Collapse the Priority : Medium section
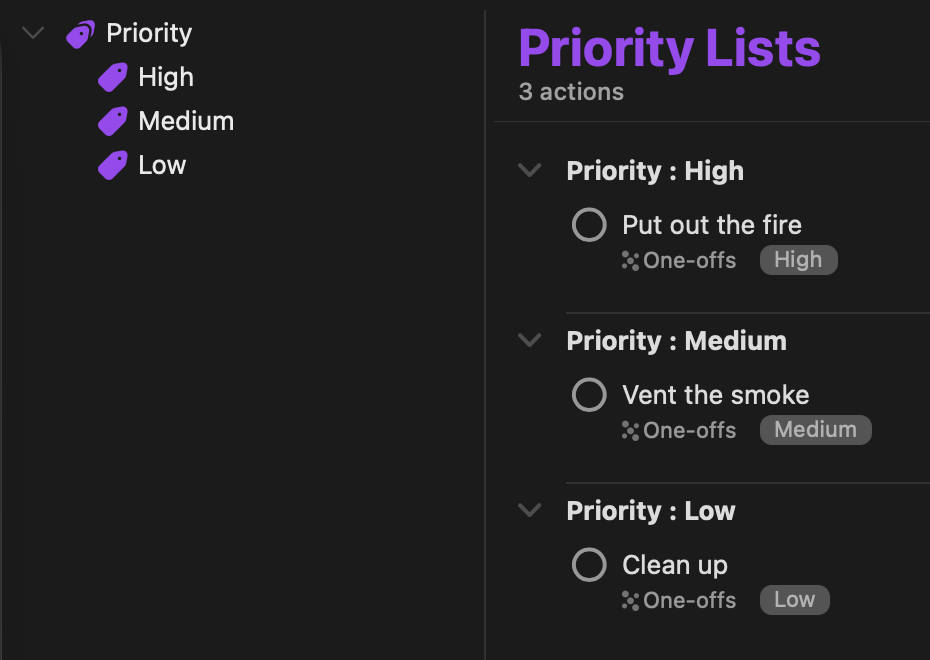The height and width of the screenshot is (660, 930). pyautogui.click(x=529, y=341)
